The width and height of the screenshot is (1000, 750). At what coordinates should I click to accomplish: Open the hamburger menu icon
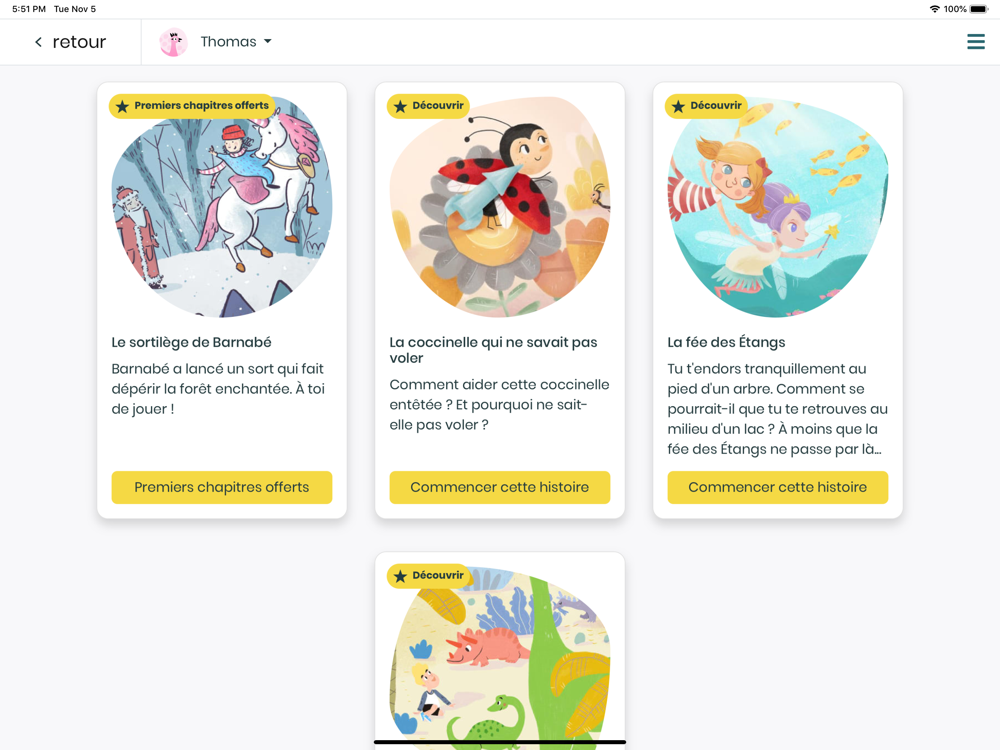coord(975,41)
